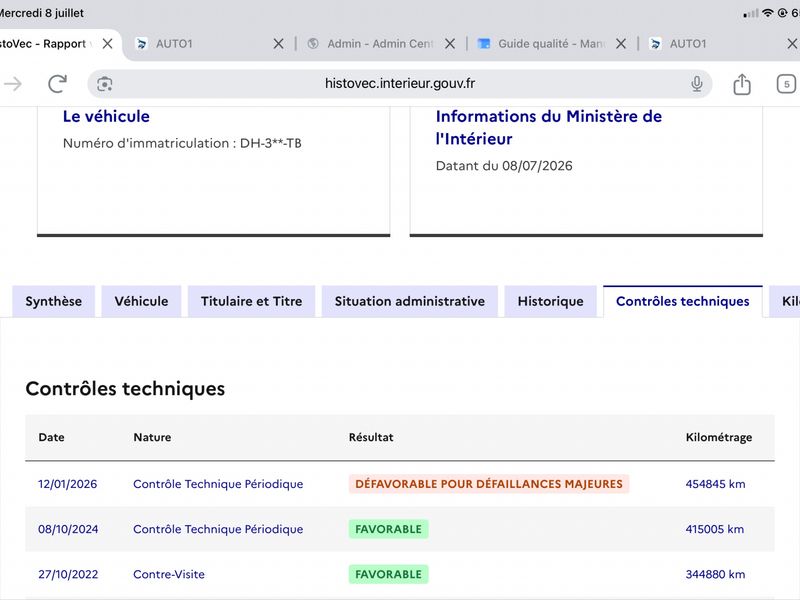Close the HistoVec - Rapport tab

107,44
